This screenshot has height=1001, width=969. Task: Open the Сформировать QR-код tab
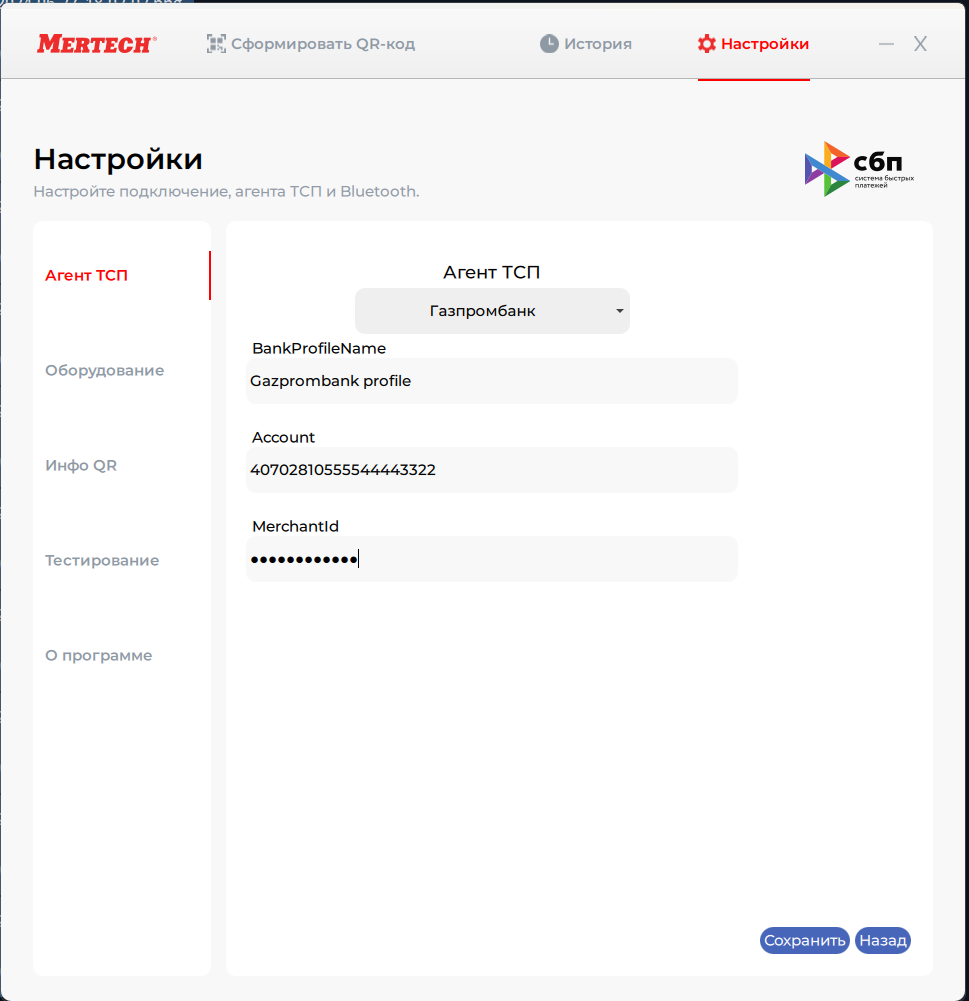click(322, 44)
